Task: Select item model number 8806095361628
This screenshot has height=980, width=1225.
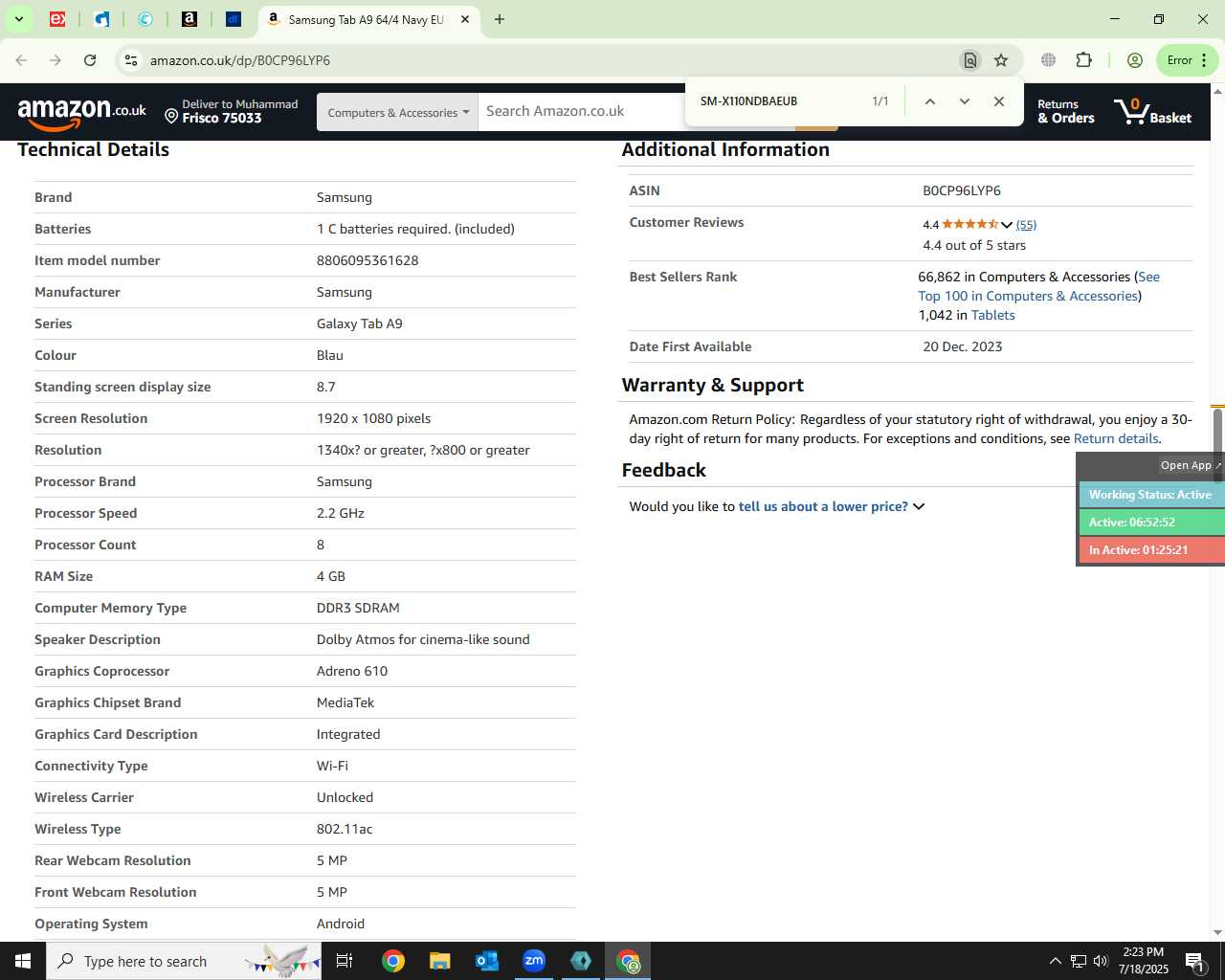Action: [x=367, y=260]
